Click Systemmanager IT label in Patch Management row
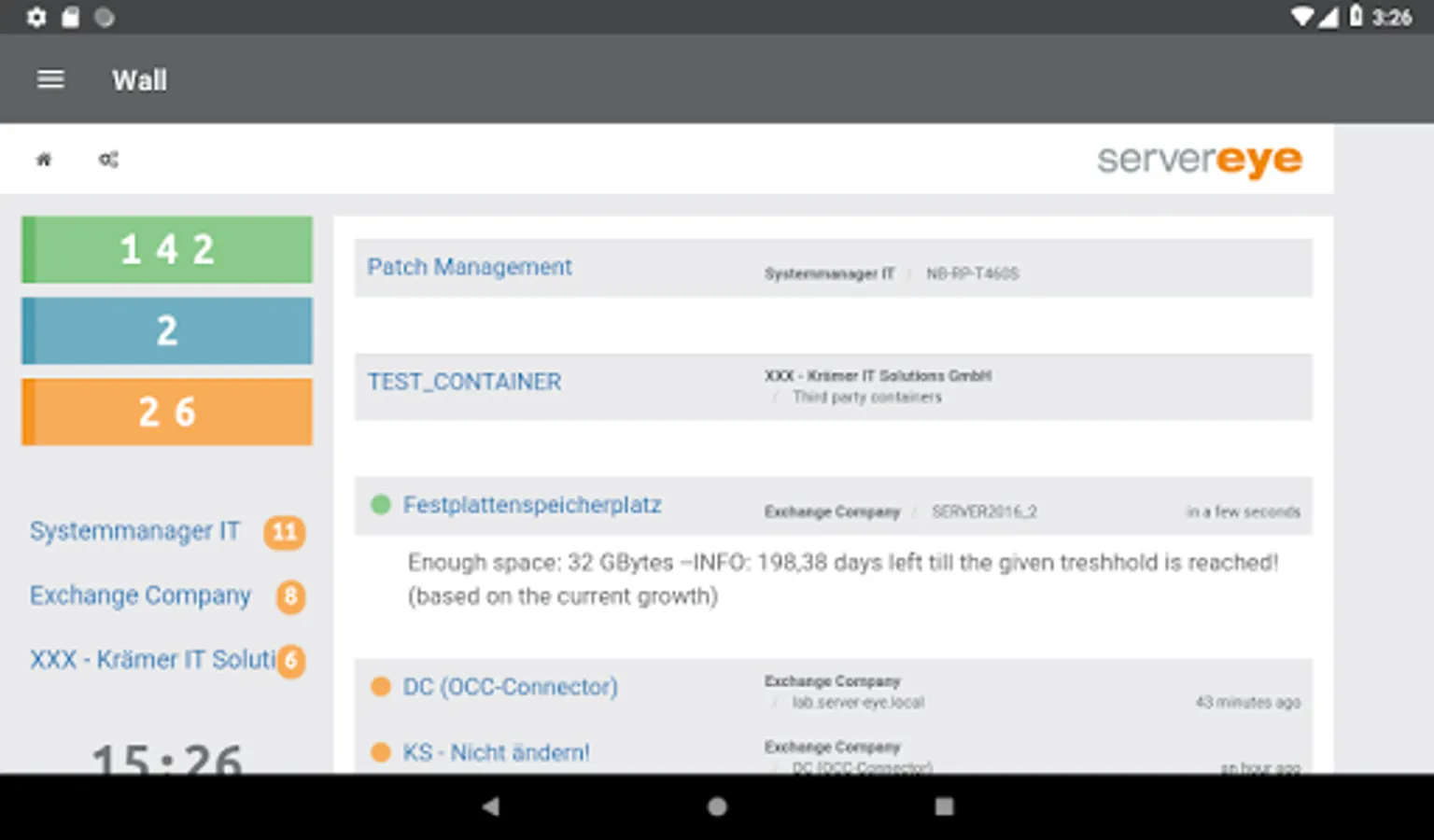This screenshot has width=1434, height=840. click(829, 273)
